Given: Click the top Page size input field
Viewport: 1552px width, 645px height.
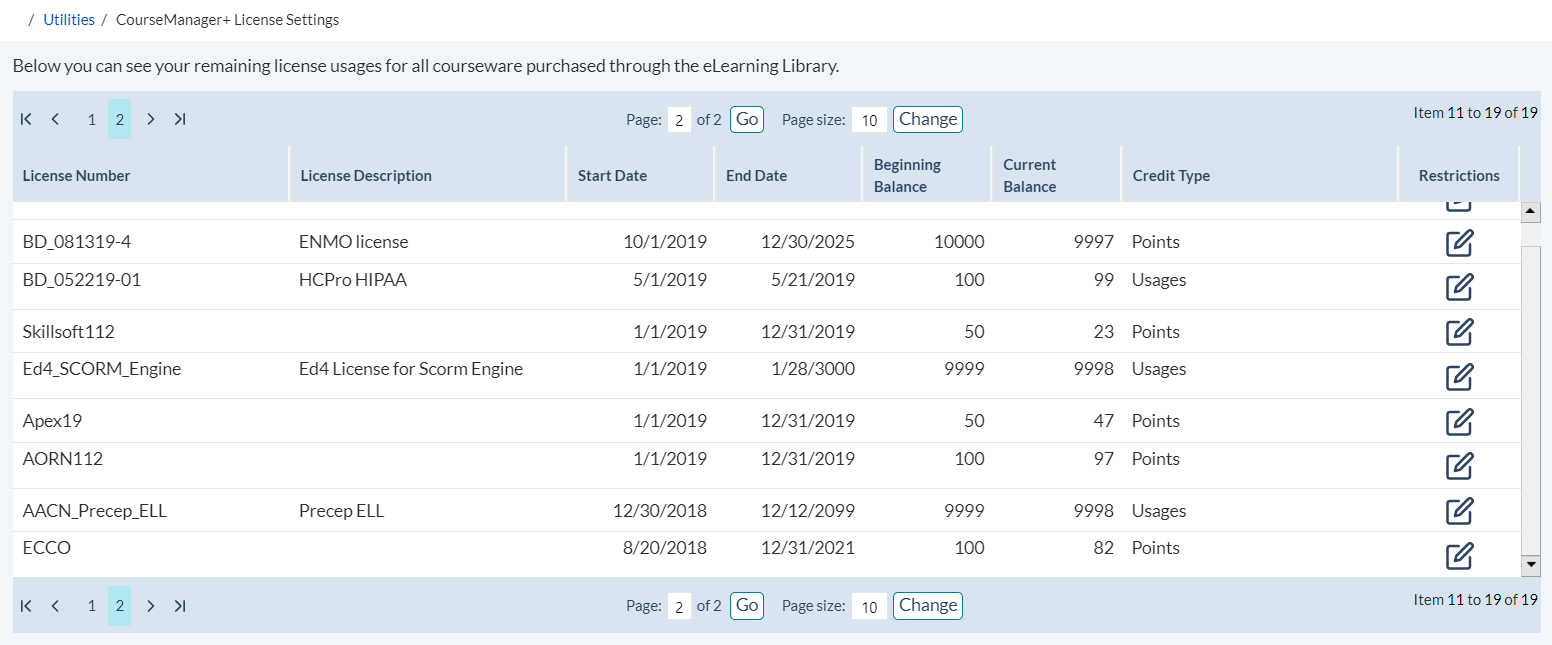Looking at the screenshot, I should point(869,120).
